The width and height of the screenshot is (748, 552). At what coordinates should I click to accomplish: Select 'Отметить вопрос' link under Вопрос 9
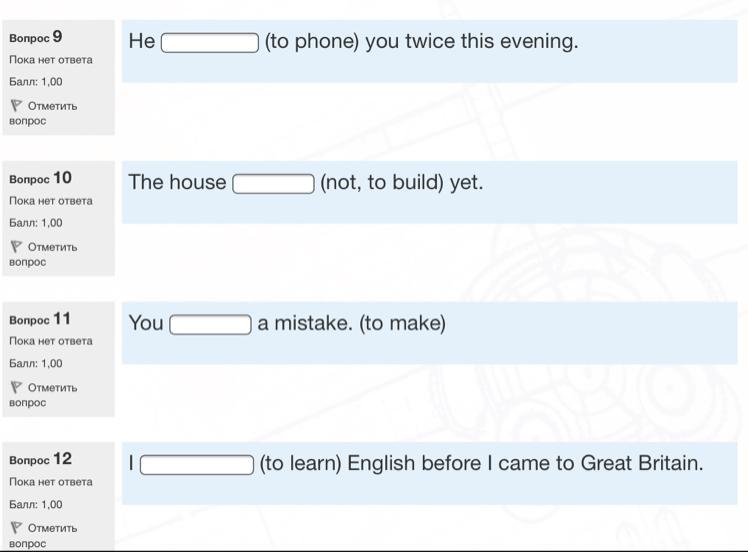(x=43, y=113)
